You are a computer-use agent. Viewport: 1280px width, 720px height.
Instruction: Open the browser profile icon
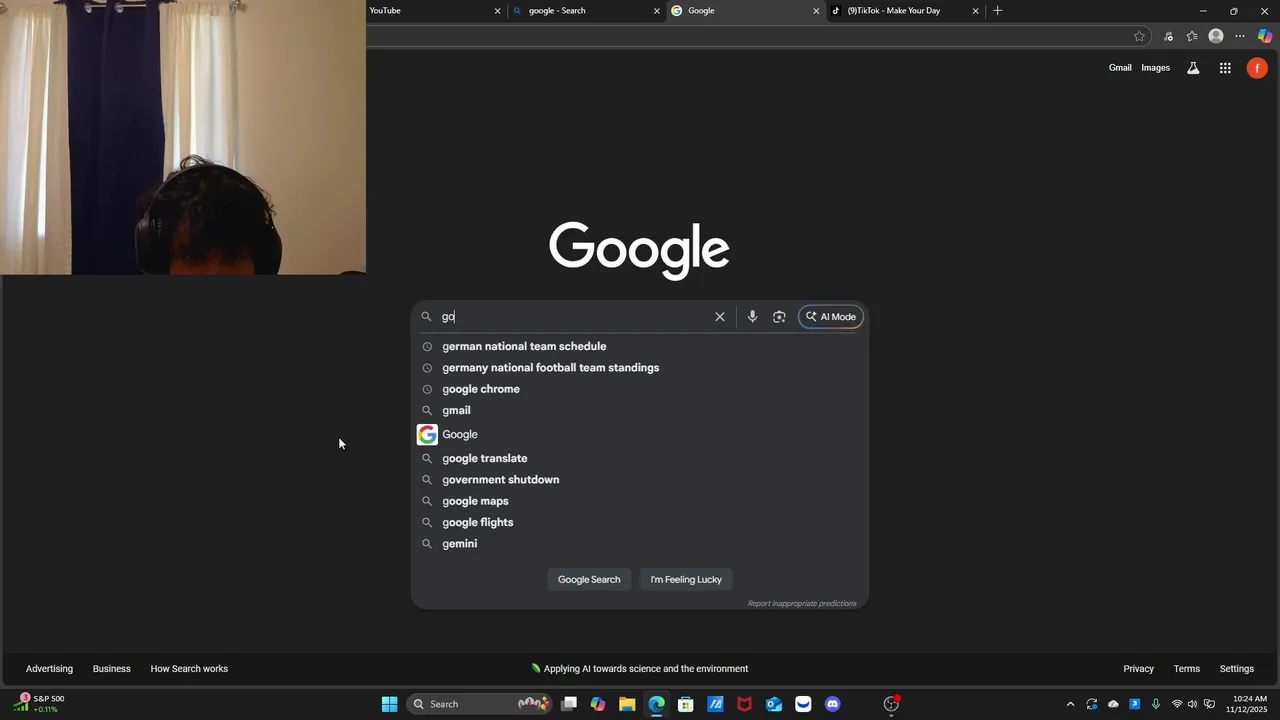pyautogui.click(x=1216, y=36)
